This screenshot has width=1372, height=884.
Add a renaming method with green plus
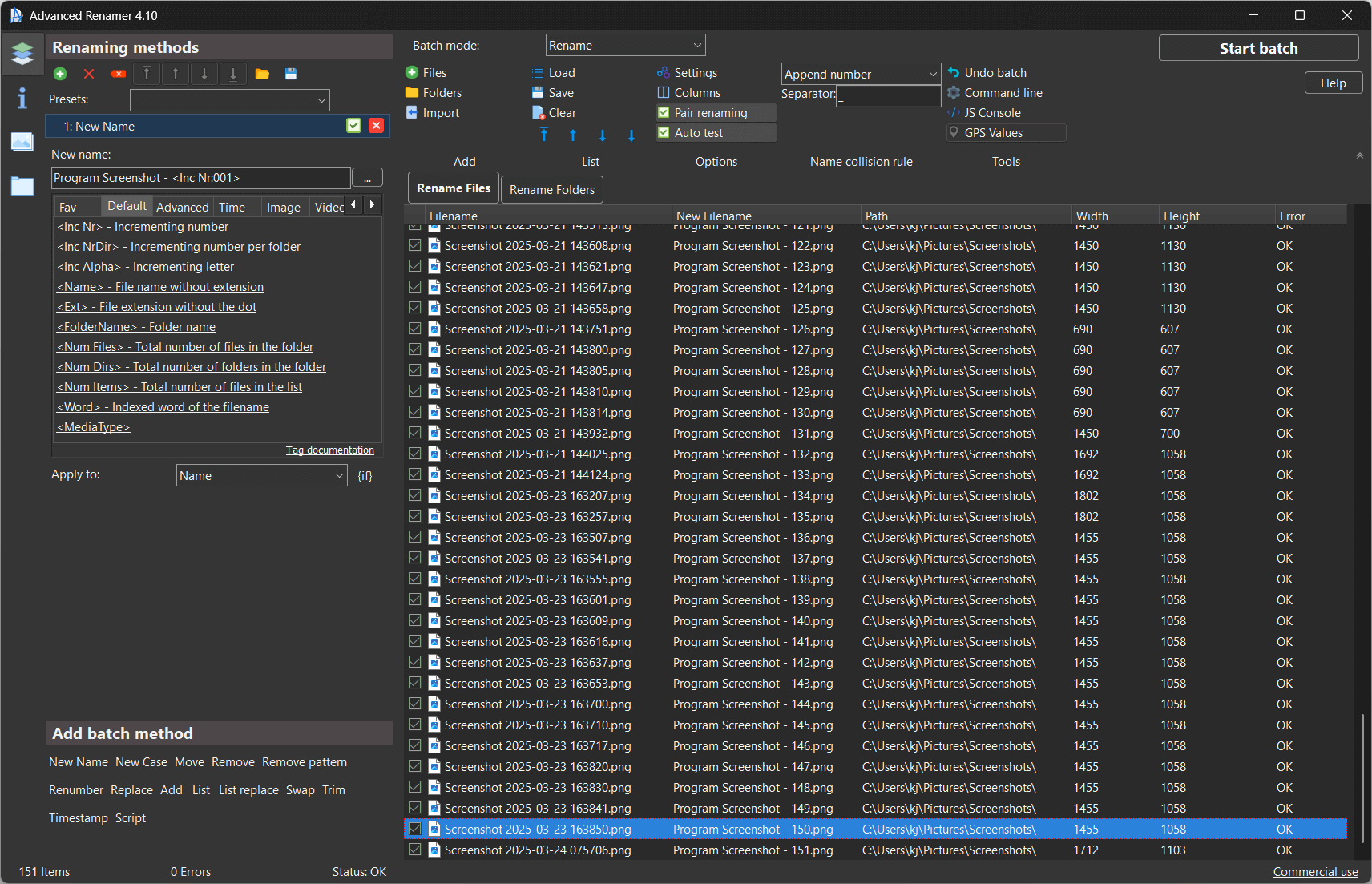pyautogui.click(x=60, y=74)
